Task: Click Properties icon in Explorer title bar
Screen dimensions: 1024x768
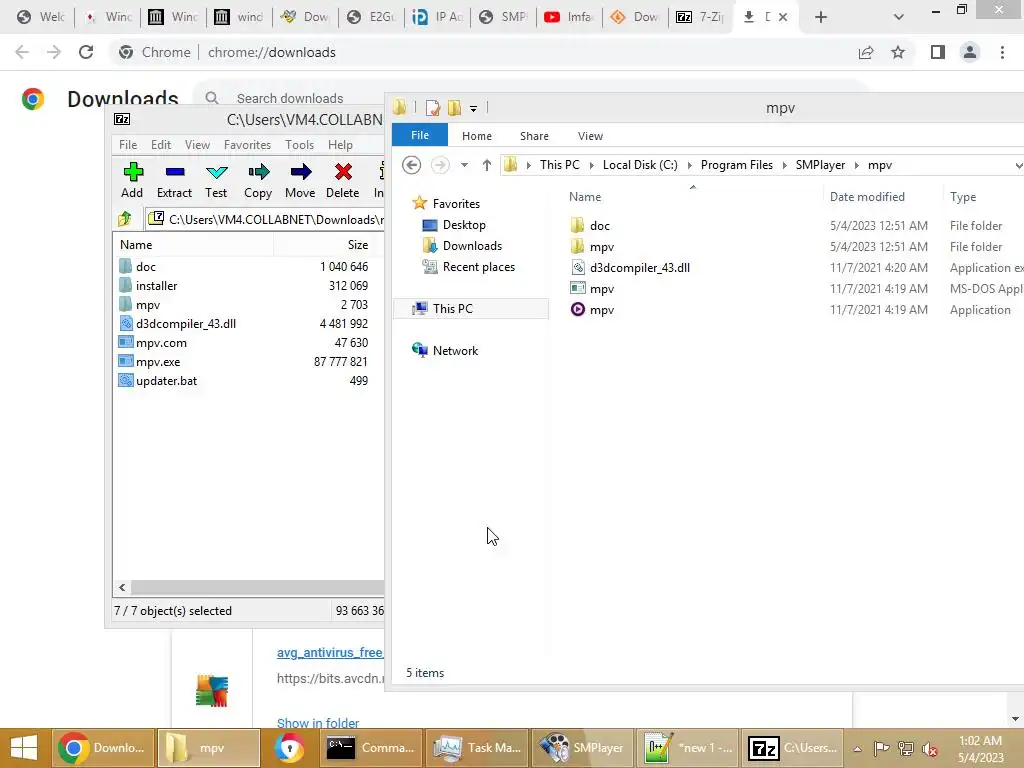Action: tap(432, 108)
